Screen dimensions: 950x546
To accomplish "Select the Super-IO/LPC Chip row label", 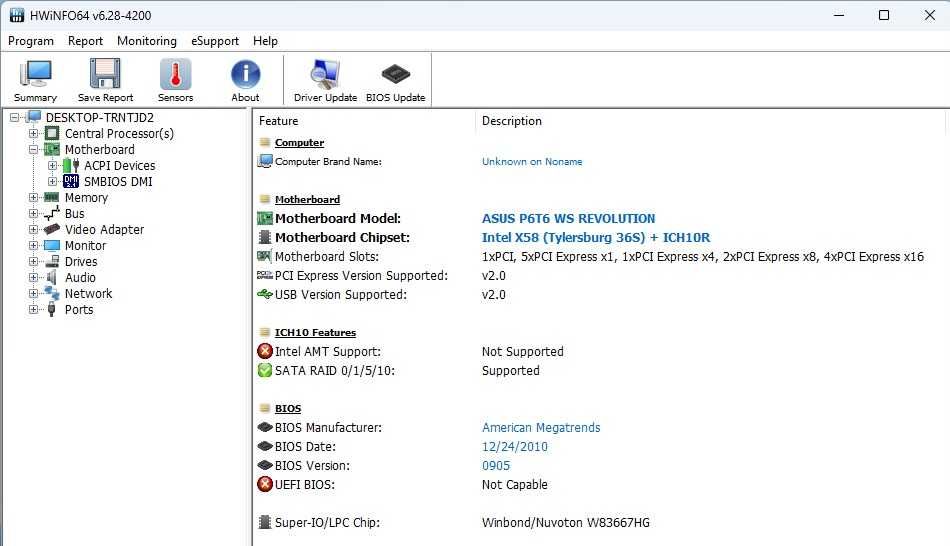I will (327, 522).
